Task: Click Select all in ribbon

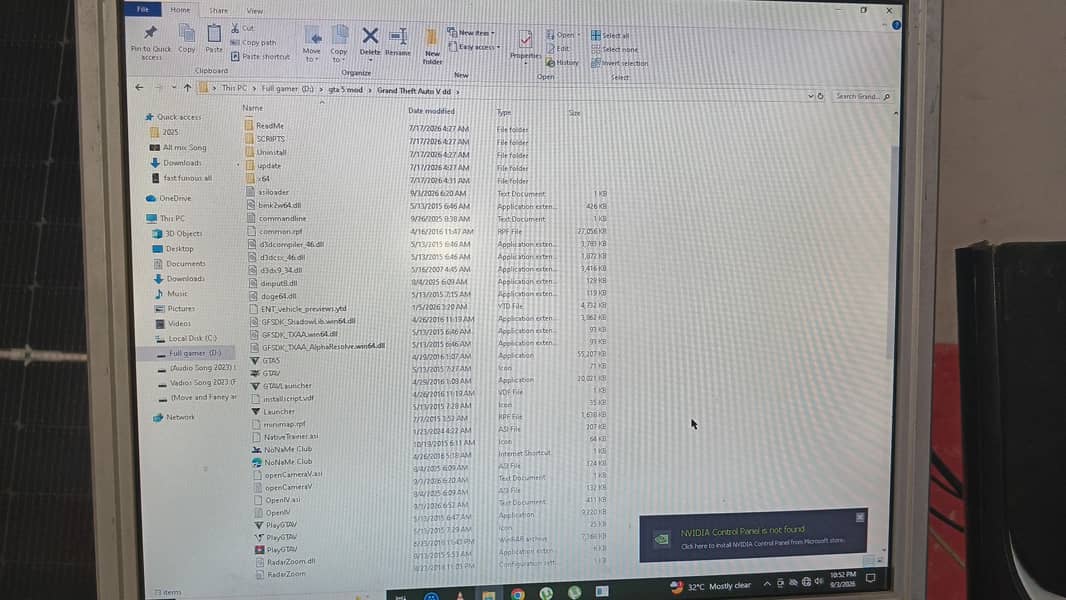Action: point(610,35)
